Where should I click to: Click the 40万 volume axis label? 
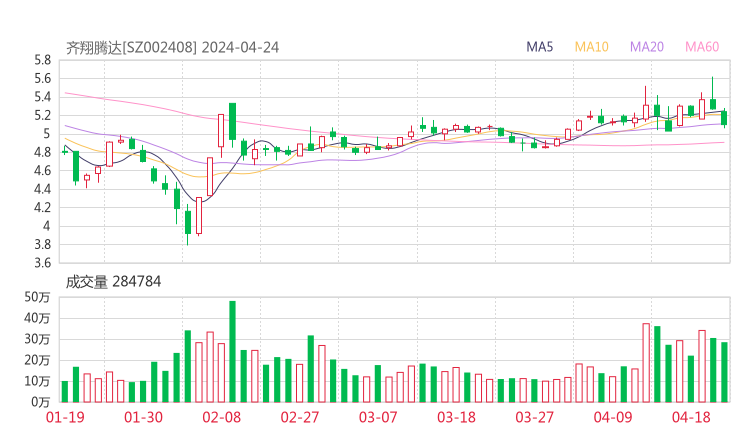37,318
